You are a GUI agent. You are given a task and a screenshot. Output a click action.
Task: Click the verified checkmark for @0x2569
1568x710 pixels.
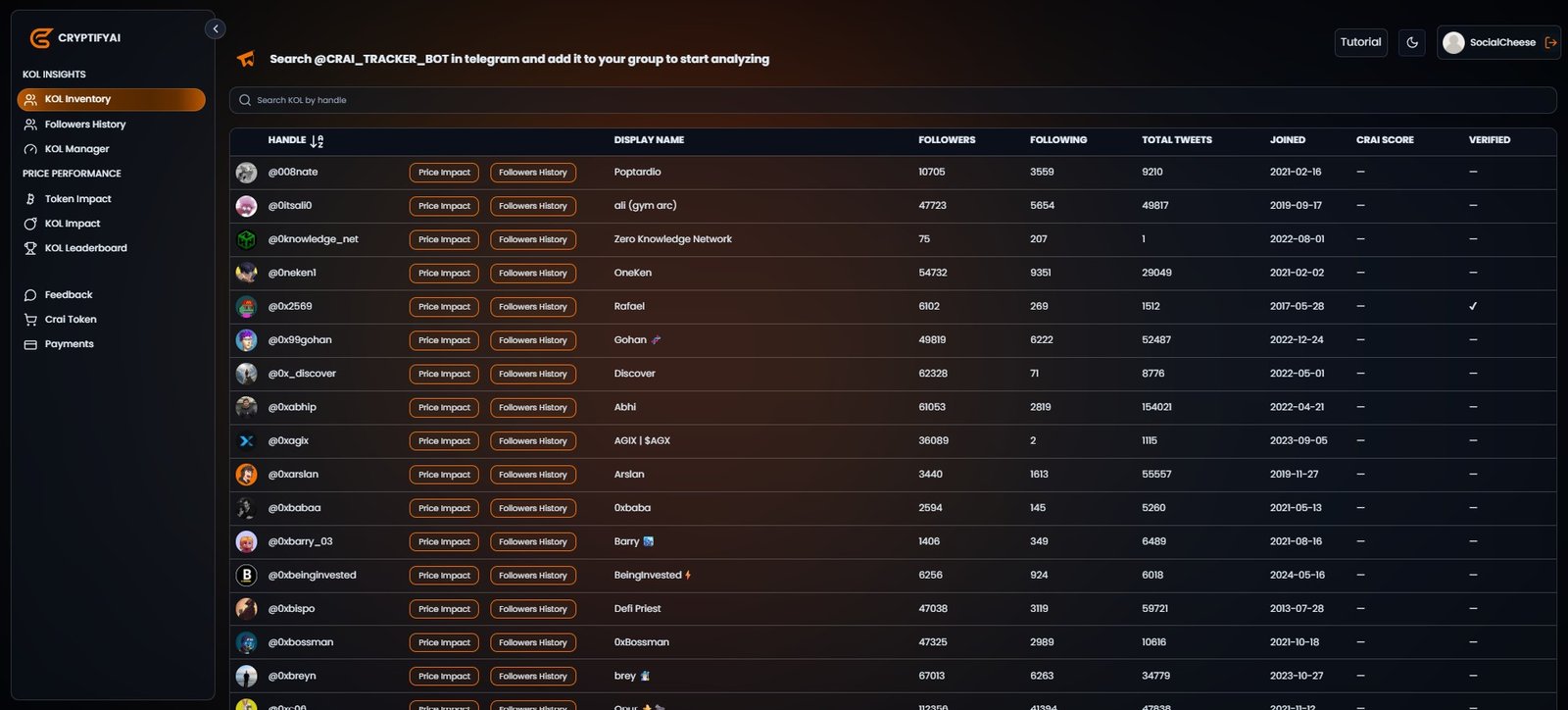pos(1473,307)
